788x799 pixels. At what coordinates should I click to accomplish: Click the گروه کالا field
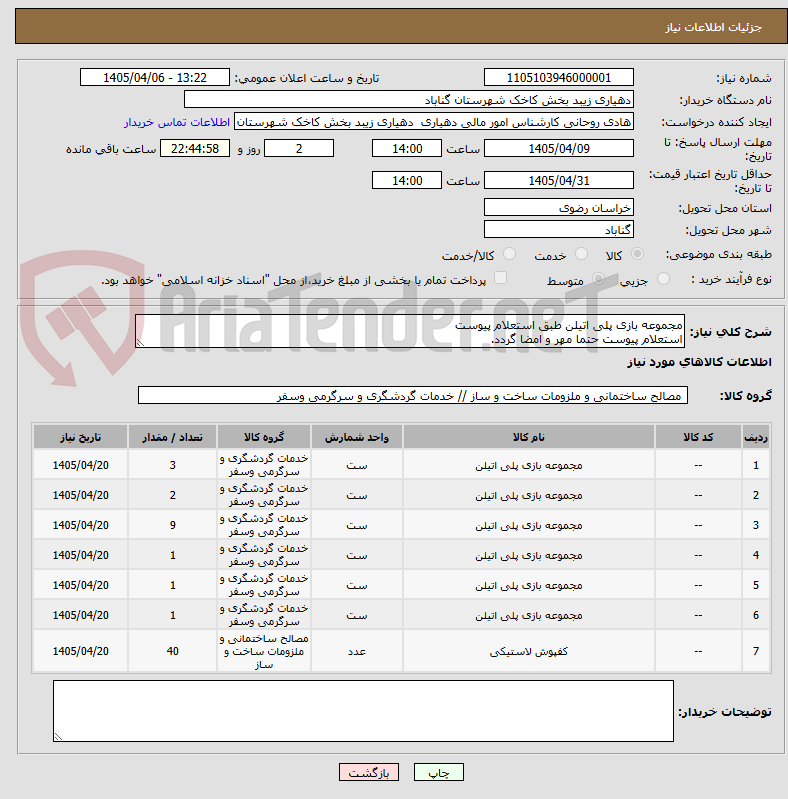[x=413, y=395]
